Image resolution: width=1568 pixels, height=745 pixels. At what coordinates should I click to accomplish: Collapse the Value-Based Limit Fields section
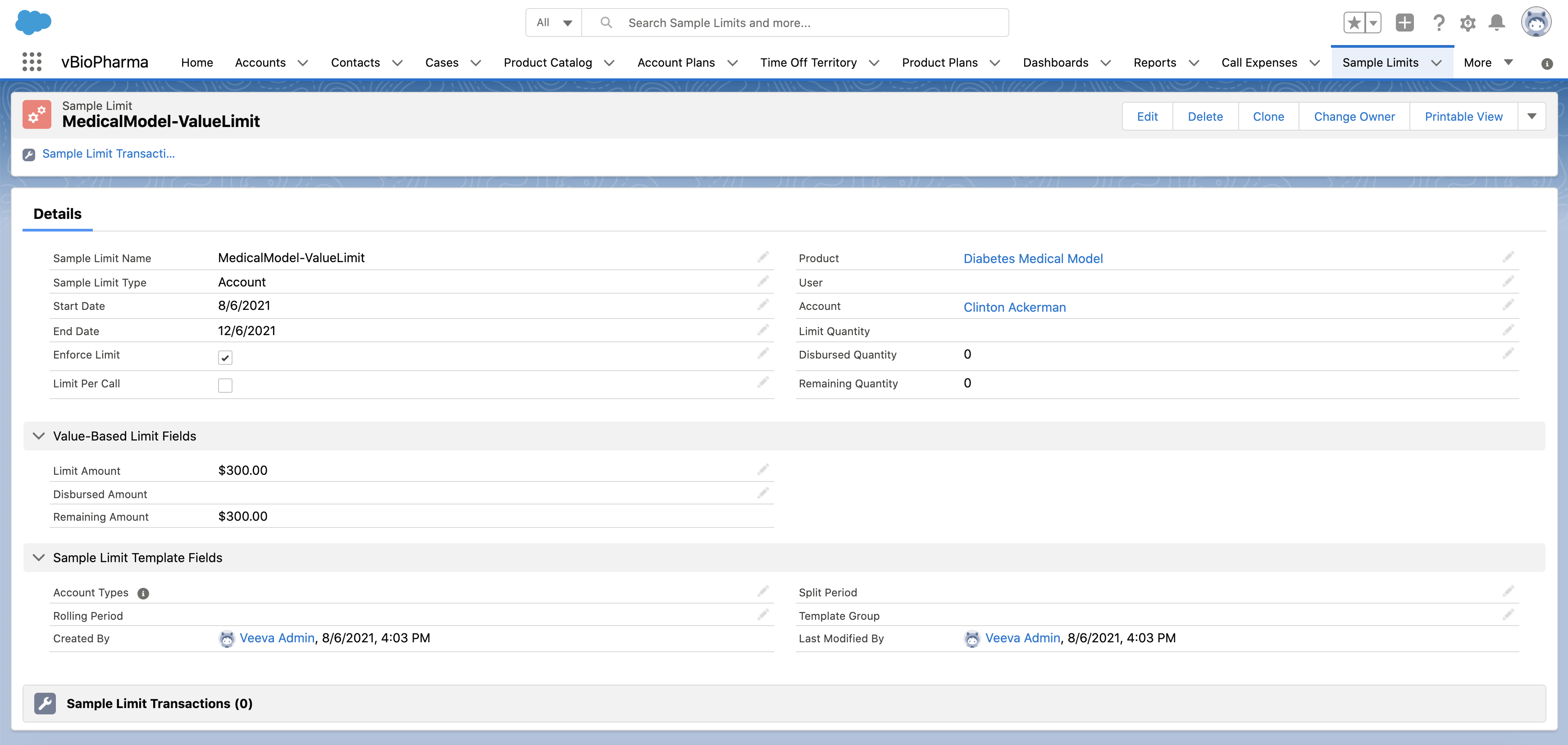pos(39,436)
